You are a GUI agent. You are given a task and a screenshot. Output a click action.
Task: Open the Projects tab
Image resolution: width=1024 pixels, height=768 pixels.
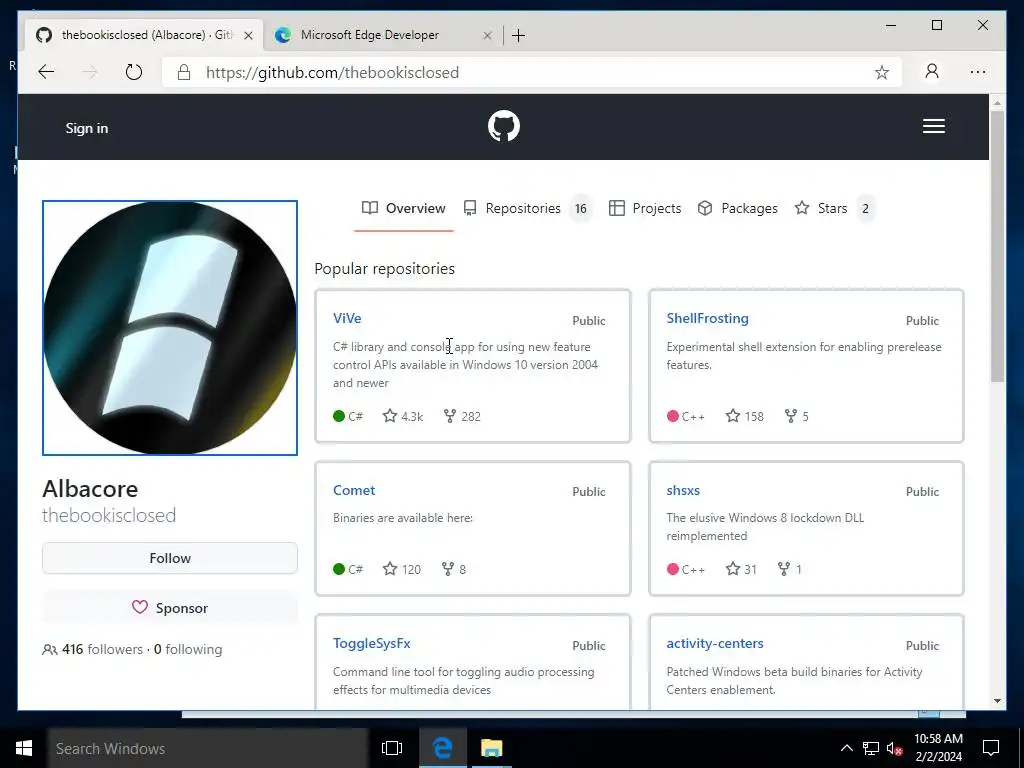tap(645, 208)
